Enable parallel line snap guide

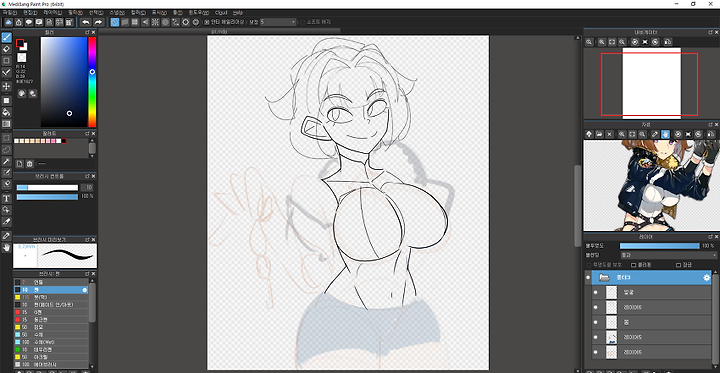[125, 22]
